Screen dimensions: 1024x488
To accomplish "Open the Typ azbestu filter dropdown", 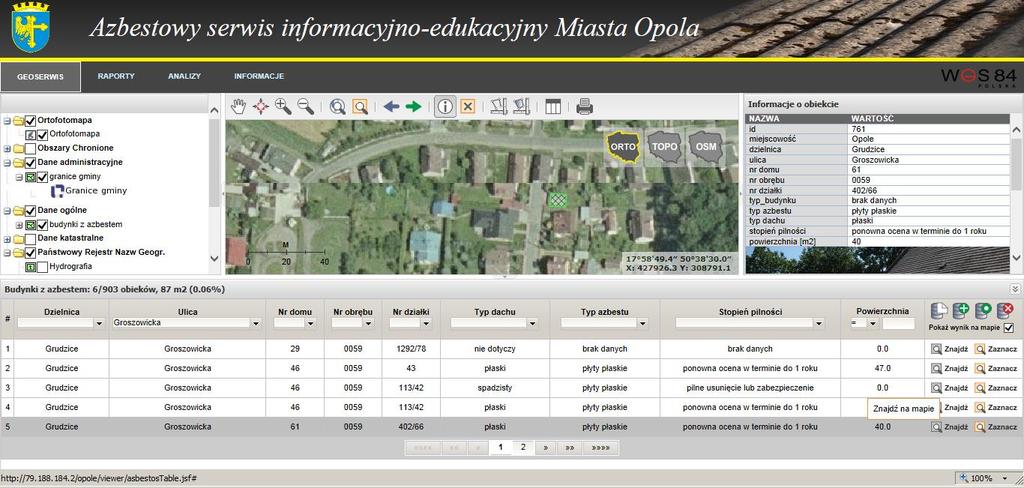I will (643, 323).
